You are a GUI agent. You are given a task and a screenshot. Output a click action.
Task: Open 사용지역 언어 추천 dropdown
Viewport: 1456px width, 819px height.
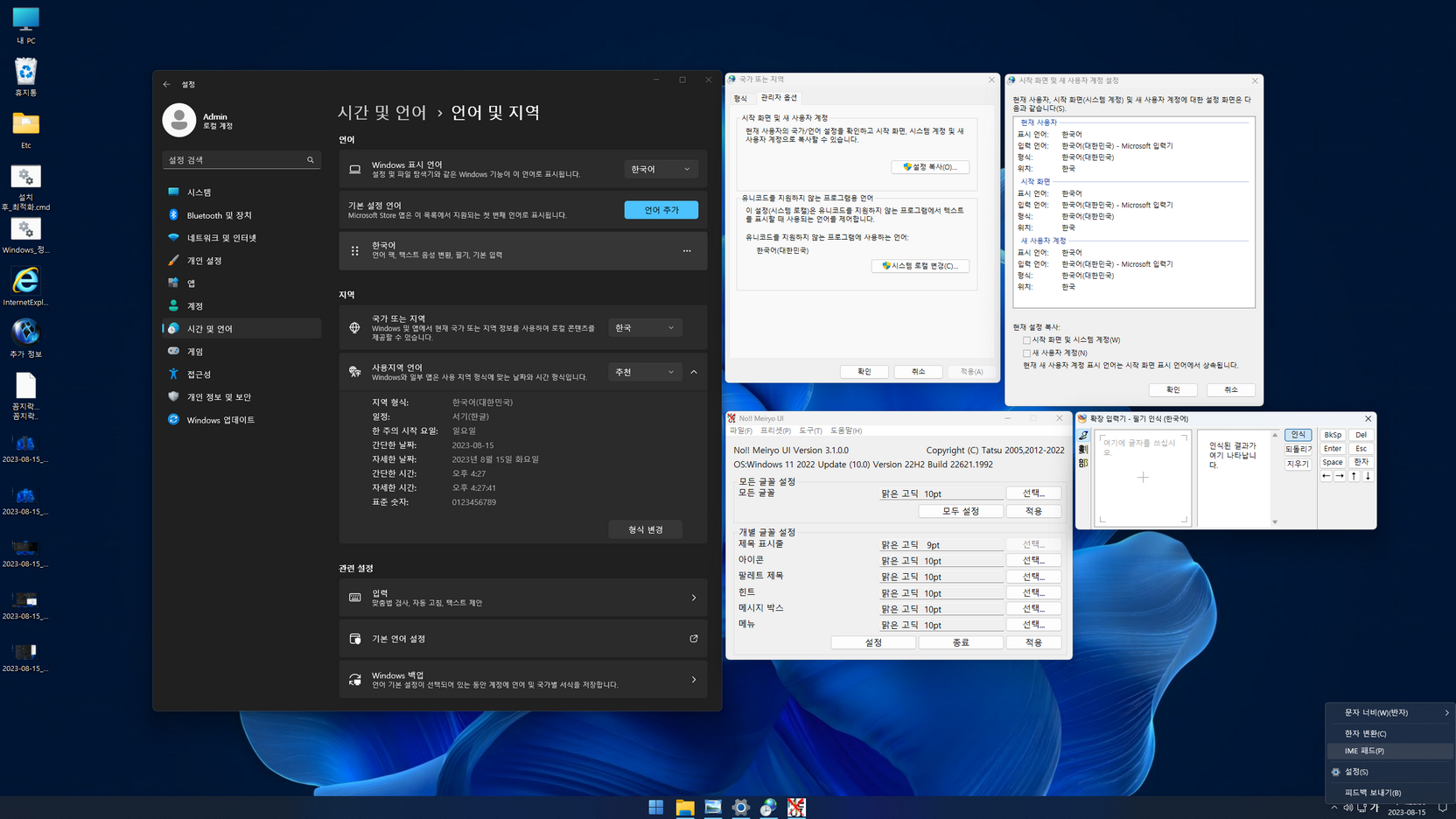point(645,372)
